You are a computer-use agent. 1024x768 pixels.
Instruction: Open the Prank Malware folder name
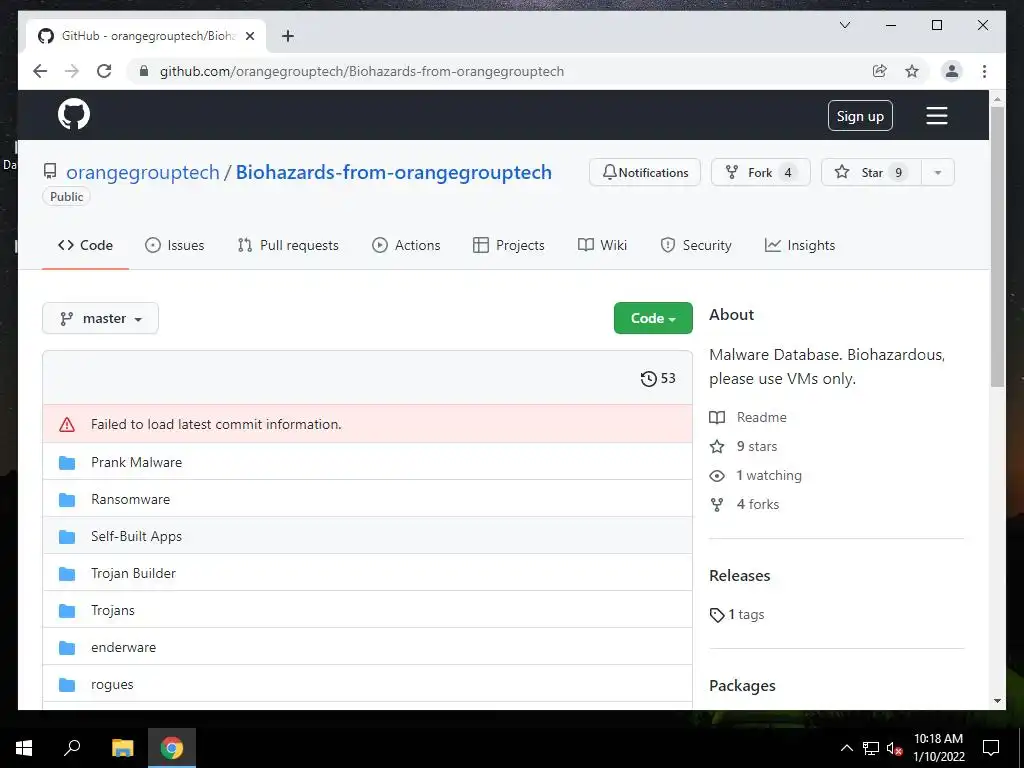pyautogui.click(x=136, y=462)
